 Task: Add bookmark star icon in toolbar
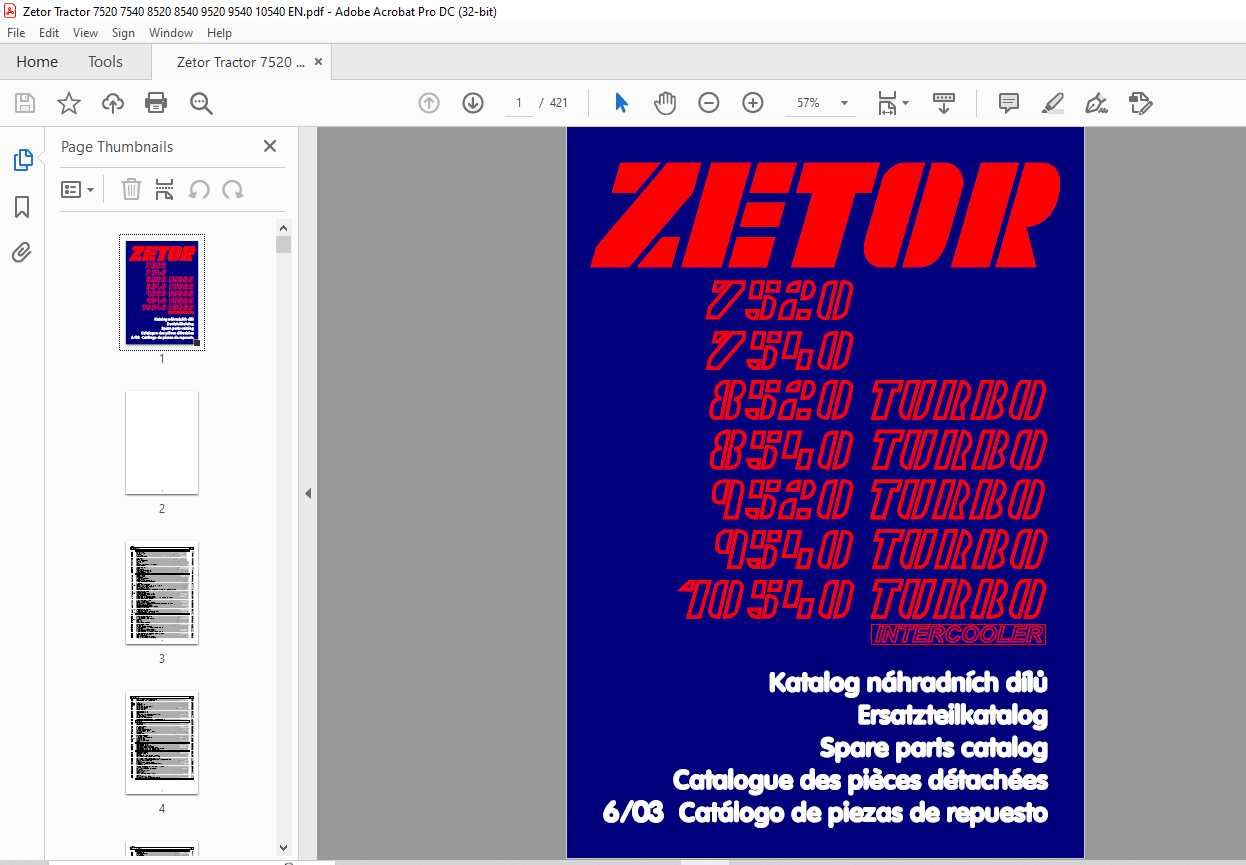pos(69,103)
